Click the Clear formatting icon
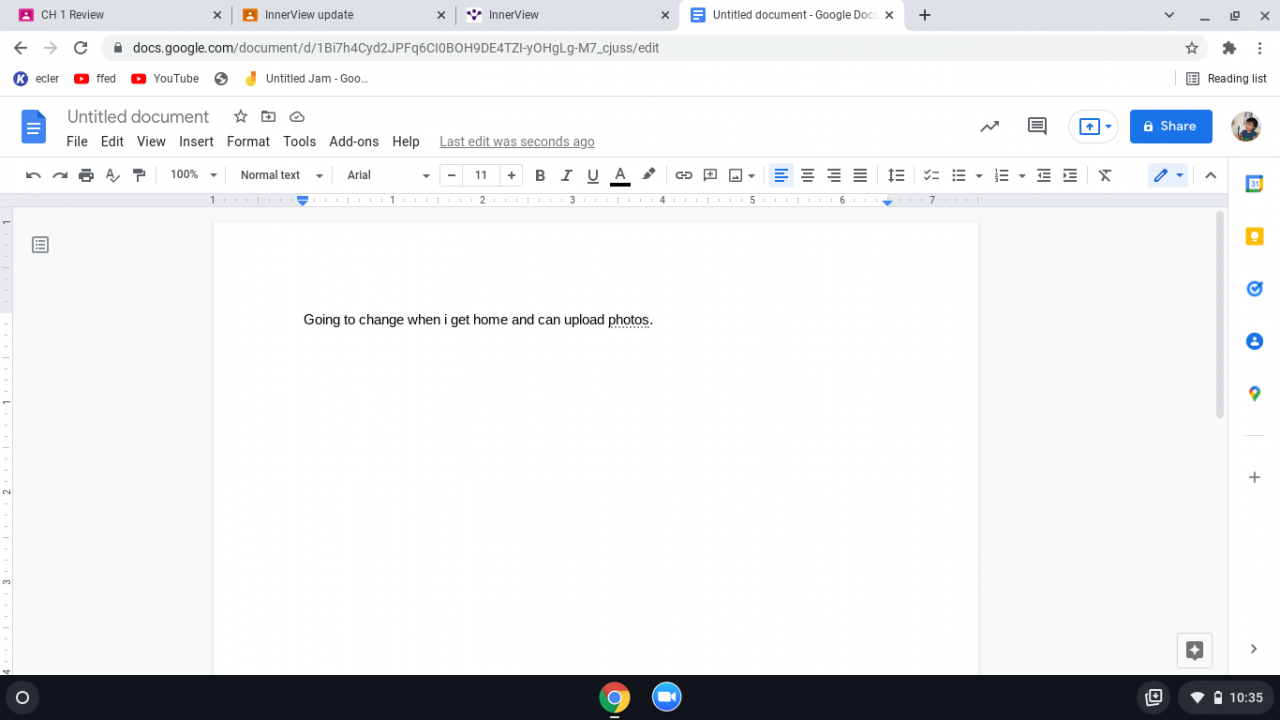Screen dimensions: 1280x720 coord(1105,175)
